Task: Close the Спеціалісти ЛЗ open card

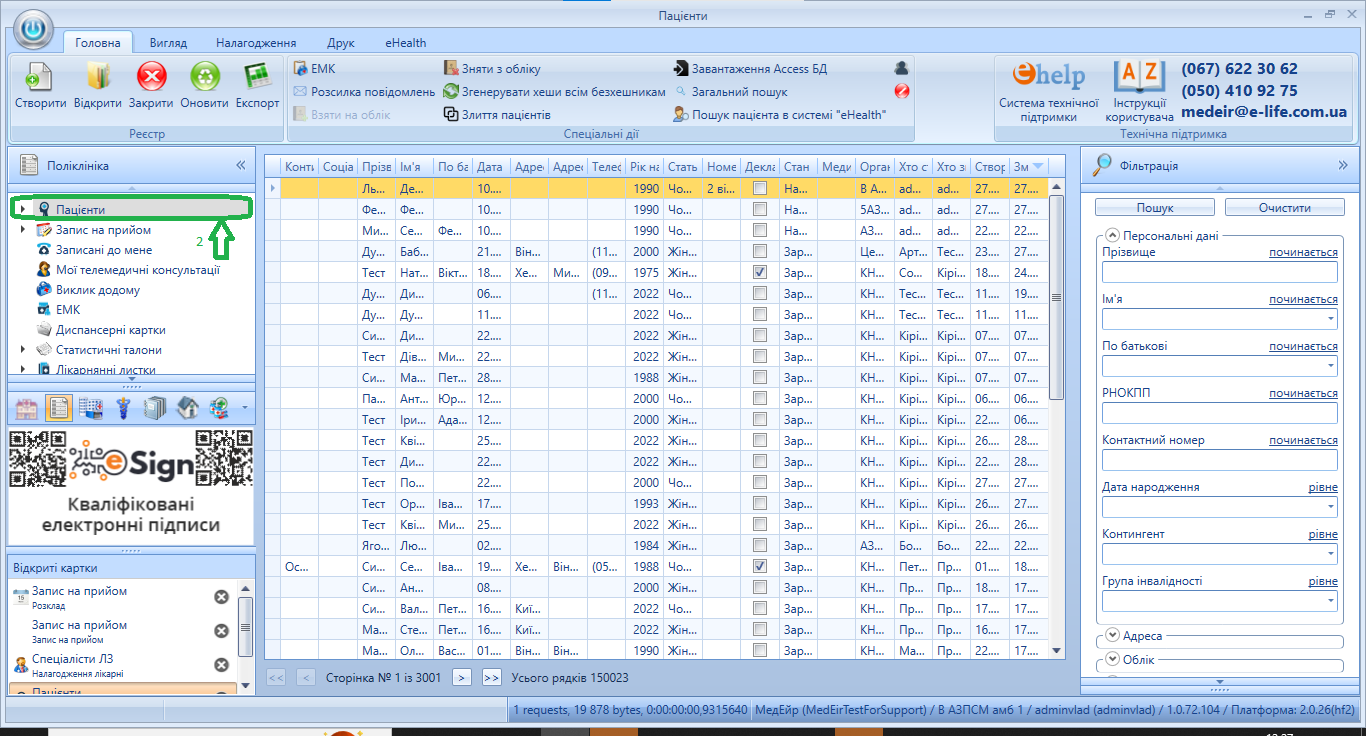Action: pos(221,665)
